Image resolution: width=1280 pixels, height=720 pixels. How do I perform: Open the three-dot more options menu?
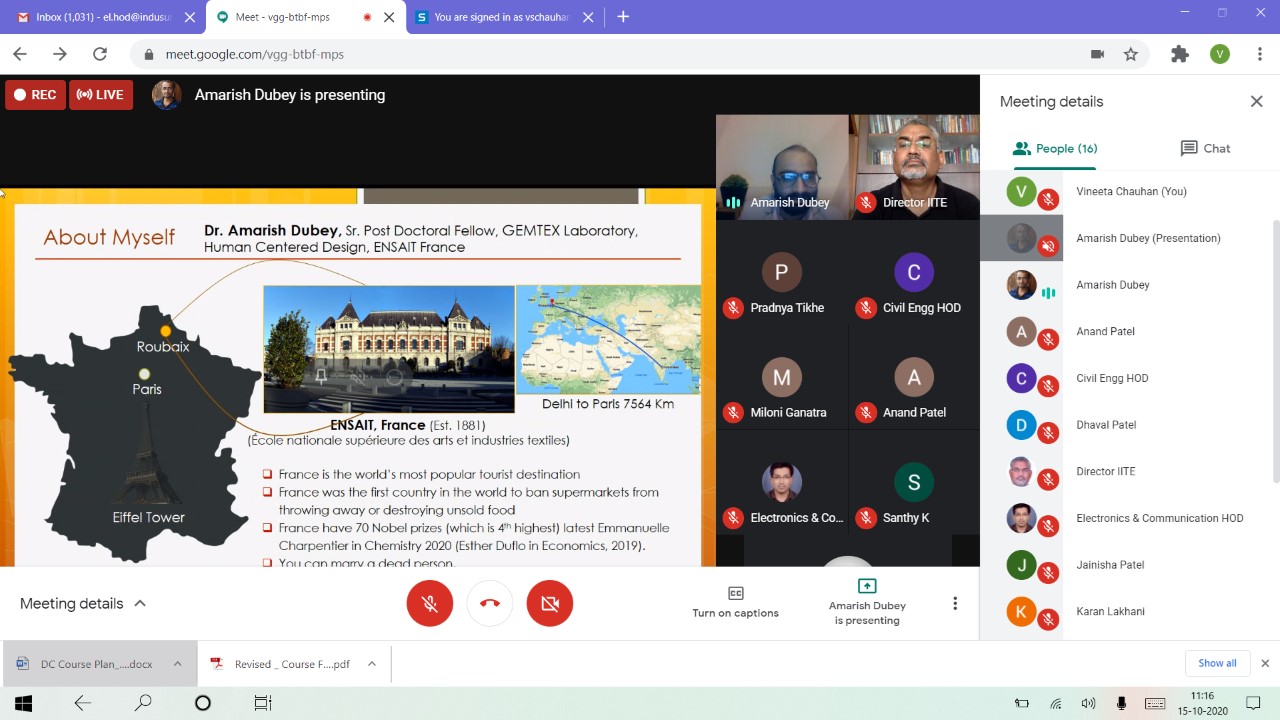point(955,603)
